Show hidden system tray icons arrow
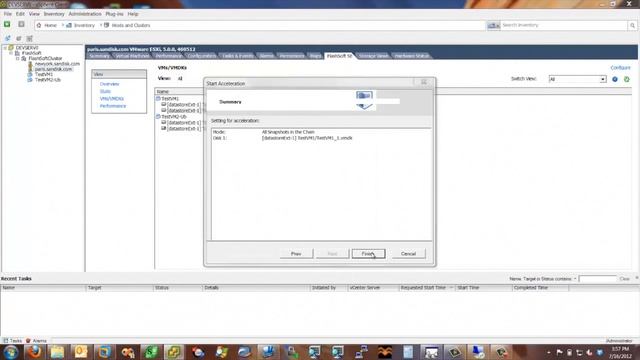Image resolution: width=640 pixels, height=360 pixels. pyautogui.click(x=549, y=352)
